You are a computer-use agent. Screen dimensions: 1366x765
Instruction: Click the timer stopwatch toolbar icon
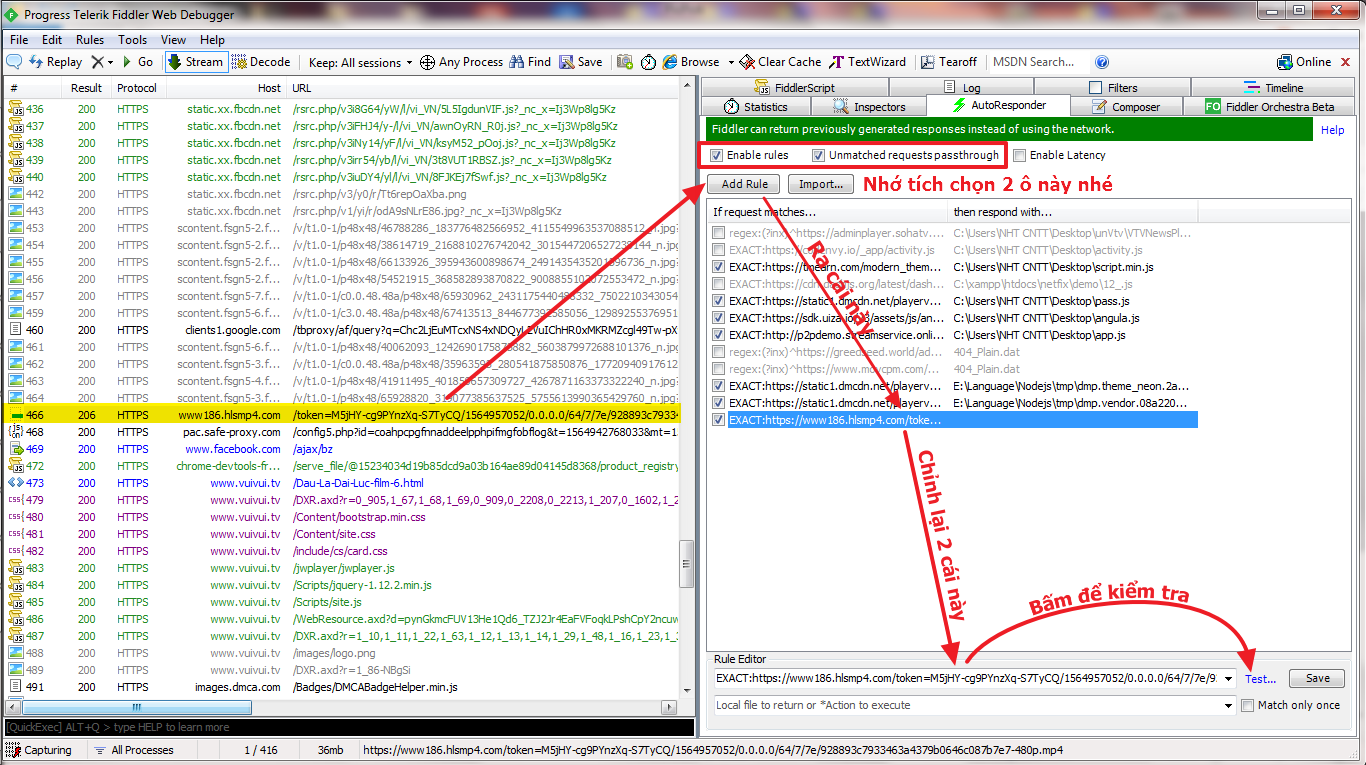point(649,62)
